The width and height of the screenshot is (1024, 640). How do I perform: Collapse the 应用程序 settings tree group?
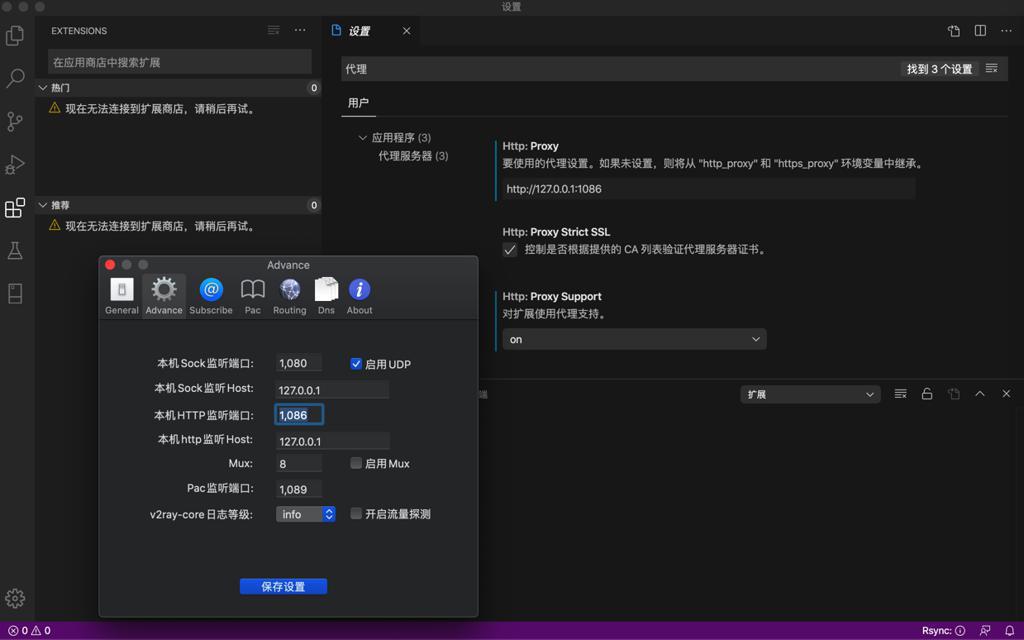[394, 137]
